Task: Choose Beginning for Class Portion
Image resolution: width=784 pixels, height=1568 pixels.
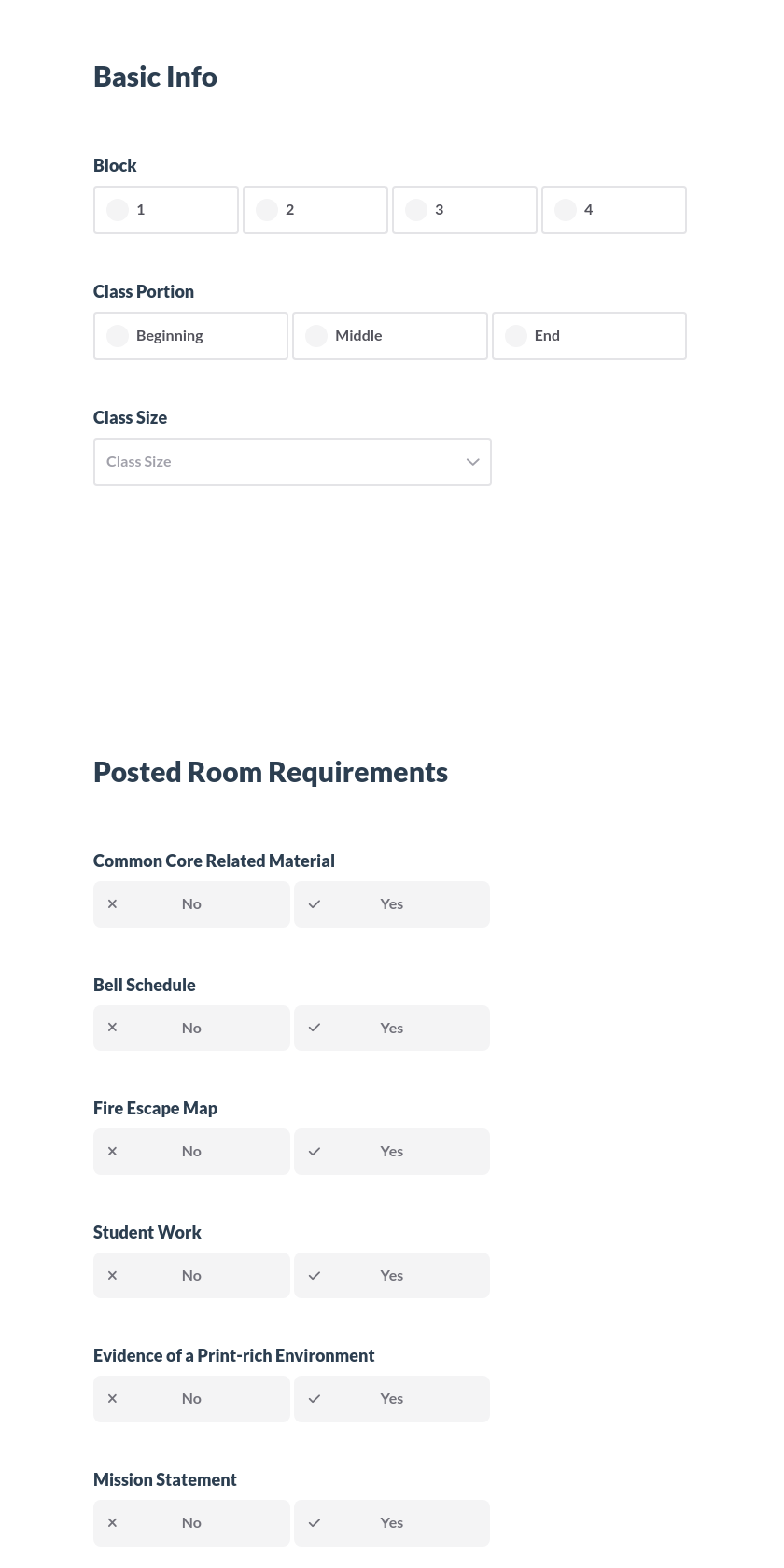Action: tap(117, 336)
